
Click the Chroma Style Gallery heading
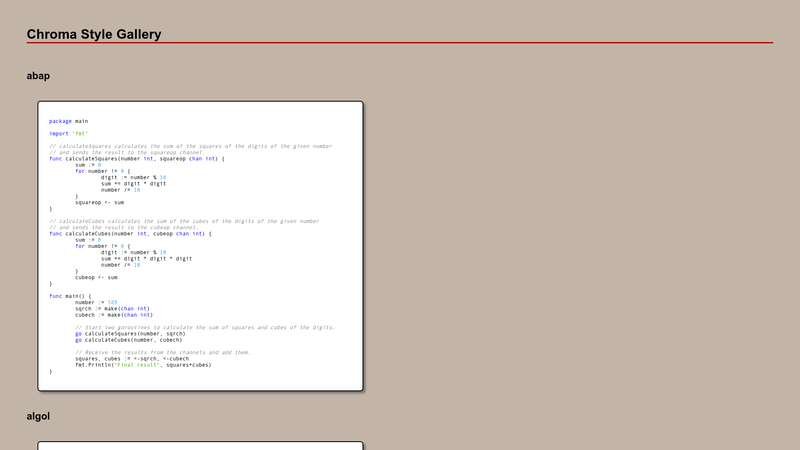(x=94, y=34)
